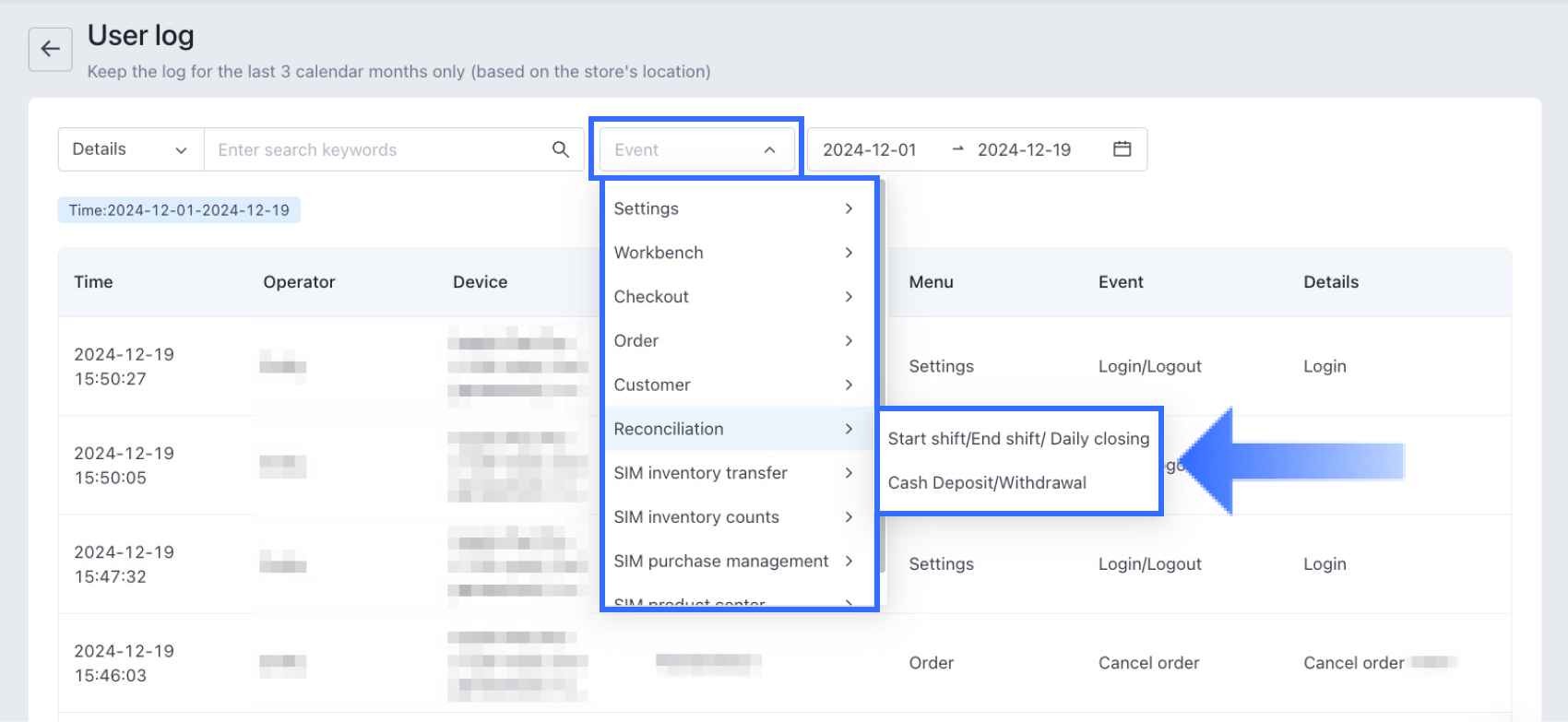Click the search magnifier icon
1568x722 pixels.
(x=560, y=149)
